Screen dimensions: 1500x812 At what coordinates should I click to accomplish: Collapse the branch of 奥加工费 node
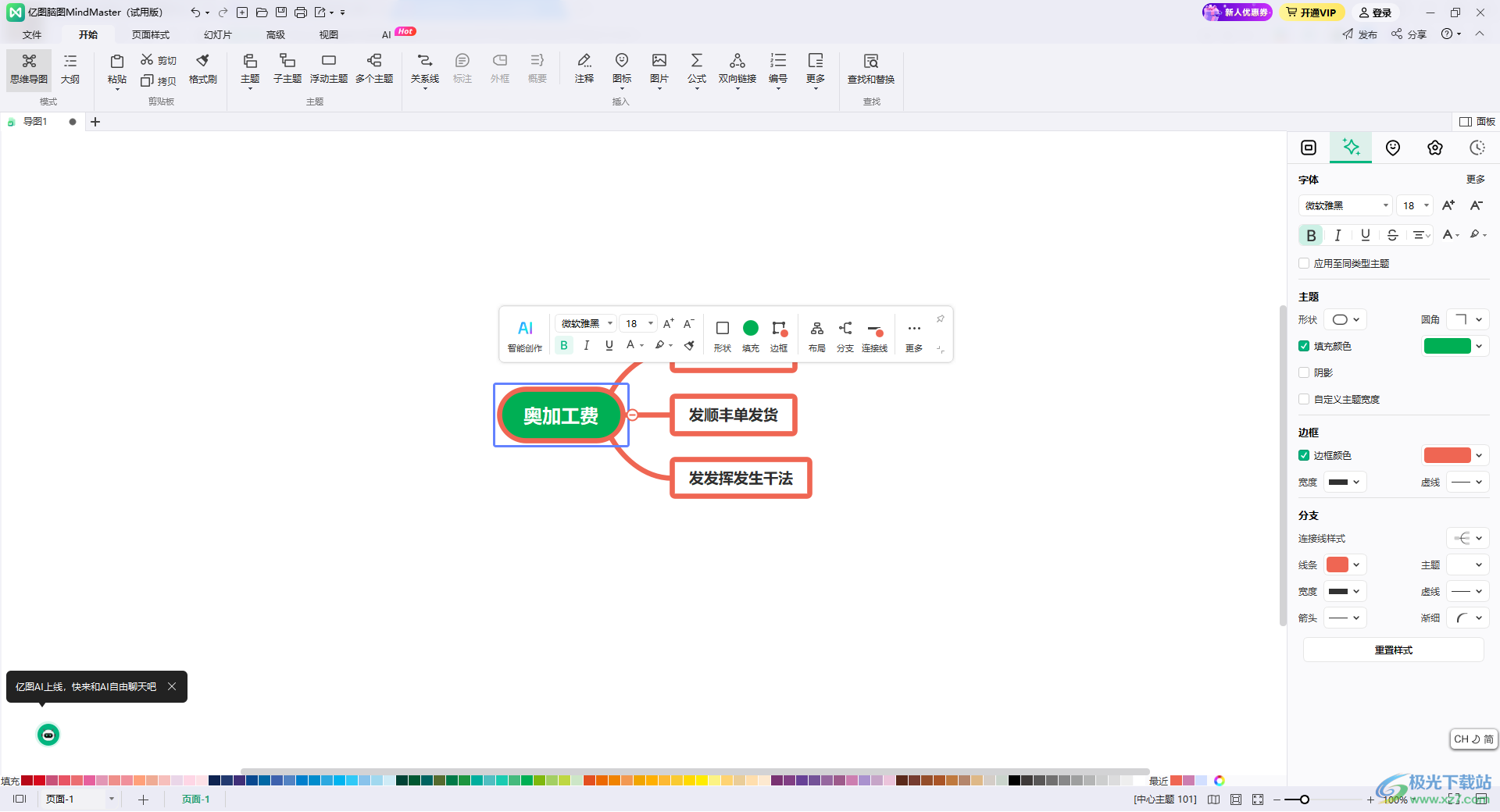[x=633, y=415]
